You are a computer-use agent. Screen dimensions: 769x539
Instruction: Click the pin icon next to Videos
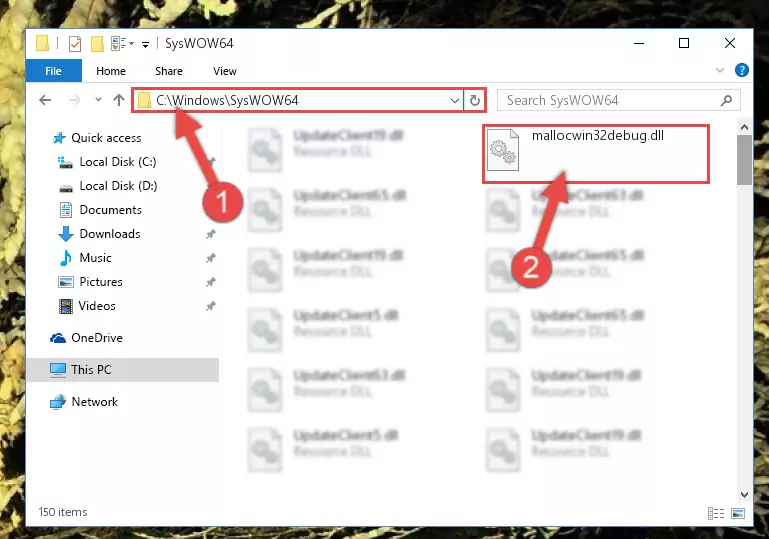pyautogui.click(x=210, y=306)
